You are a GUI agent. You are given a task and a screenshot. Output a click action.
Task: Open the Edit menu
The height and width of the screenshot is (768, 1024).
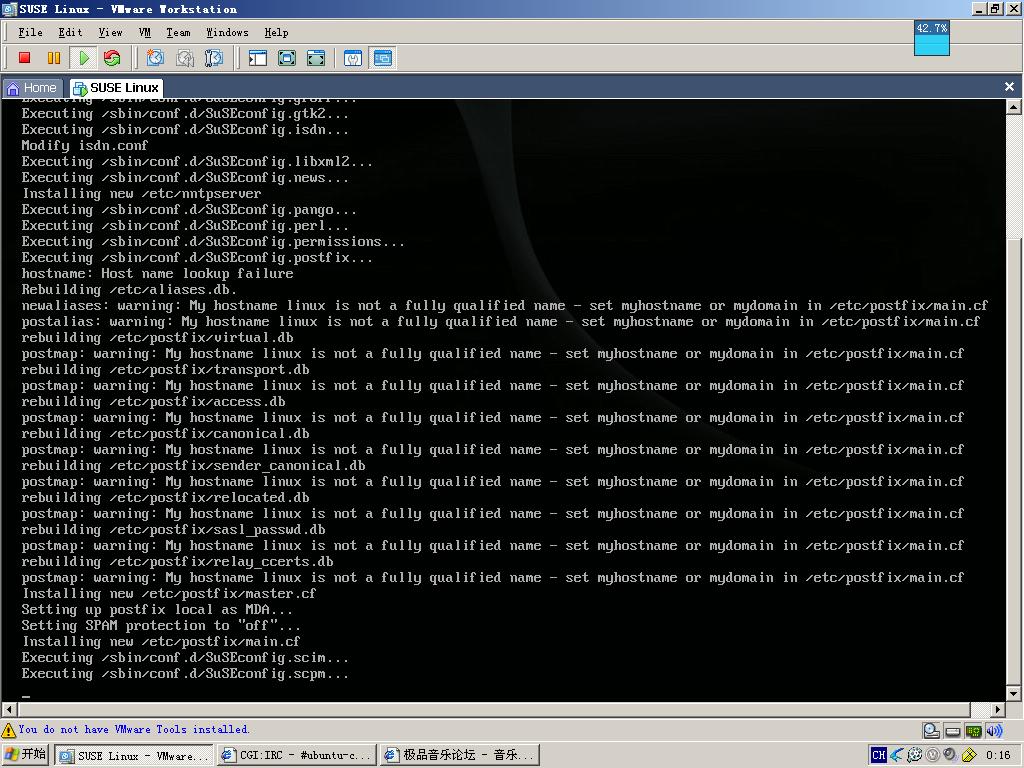point(70,32)
